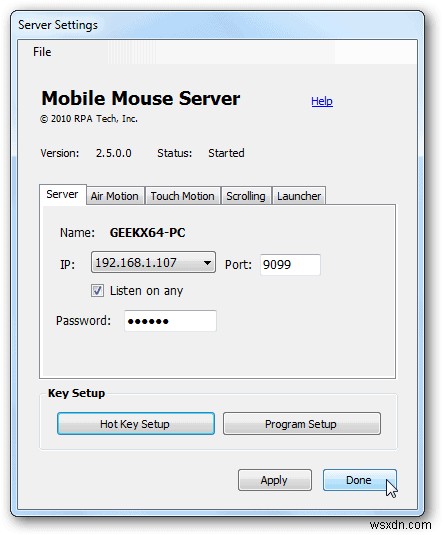443x535 pixels.
Task: Select the Server tab
Action: click(62, 194)
